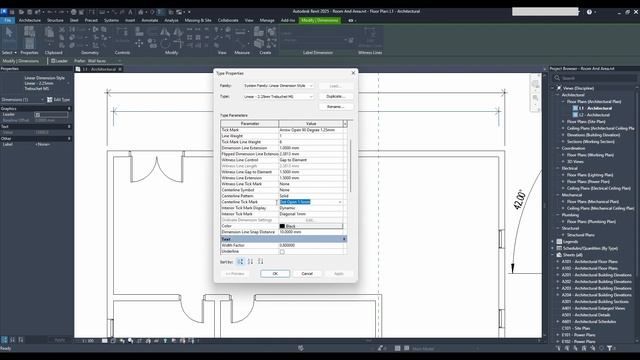The height and width of the screenshot is (360, 640).
Task: Open the Centerline Tick Mark value dropdown
Action: (x=340, y=202)
